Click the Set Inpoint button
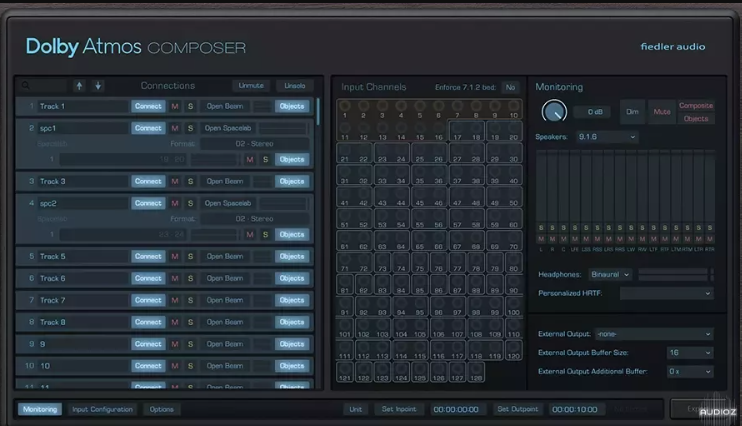Screen dimensions: 742x426 [399, 409]
